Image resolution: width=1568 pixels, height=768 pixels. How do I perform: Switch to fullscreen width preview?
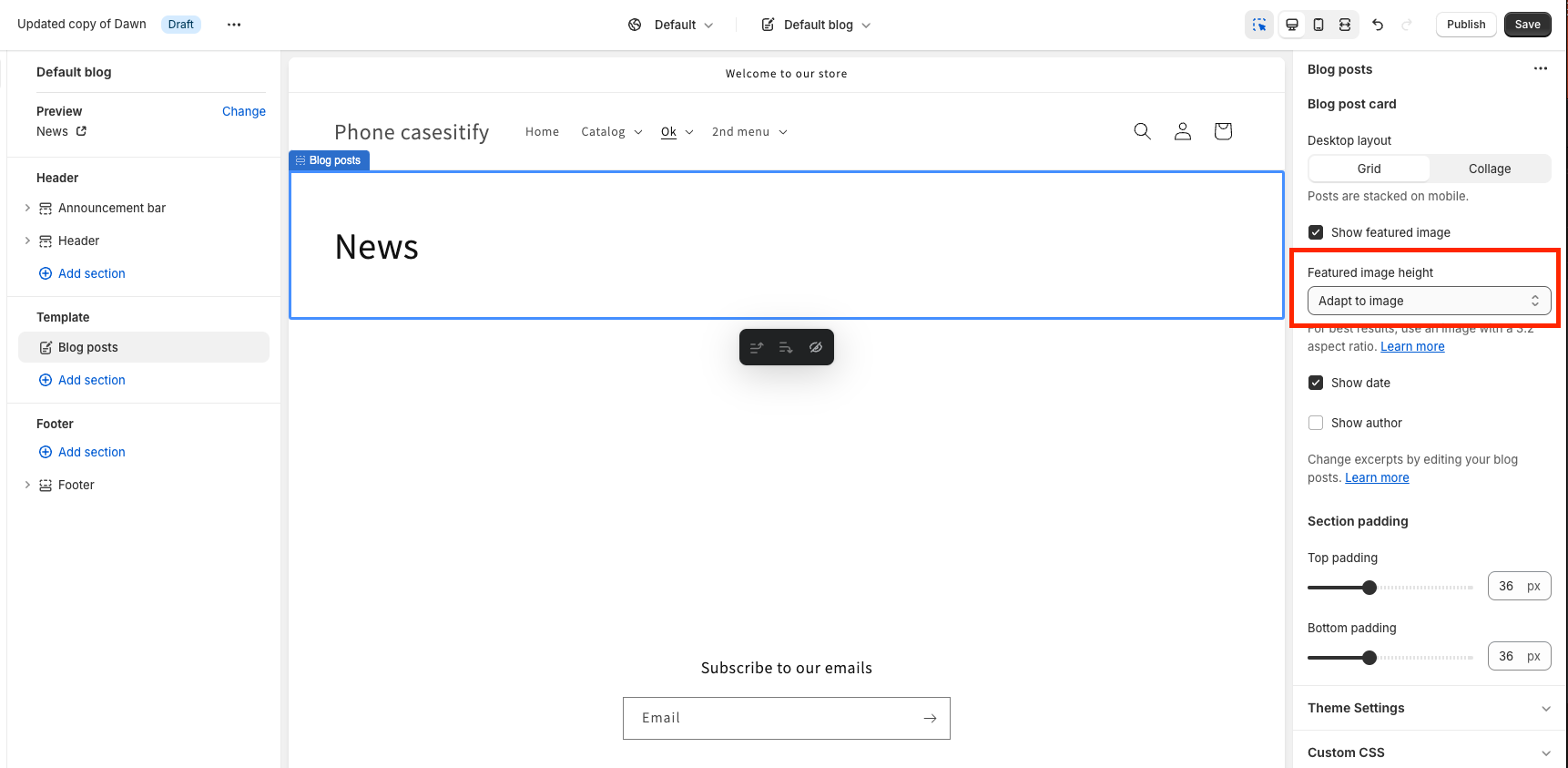pos(1344,25)
